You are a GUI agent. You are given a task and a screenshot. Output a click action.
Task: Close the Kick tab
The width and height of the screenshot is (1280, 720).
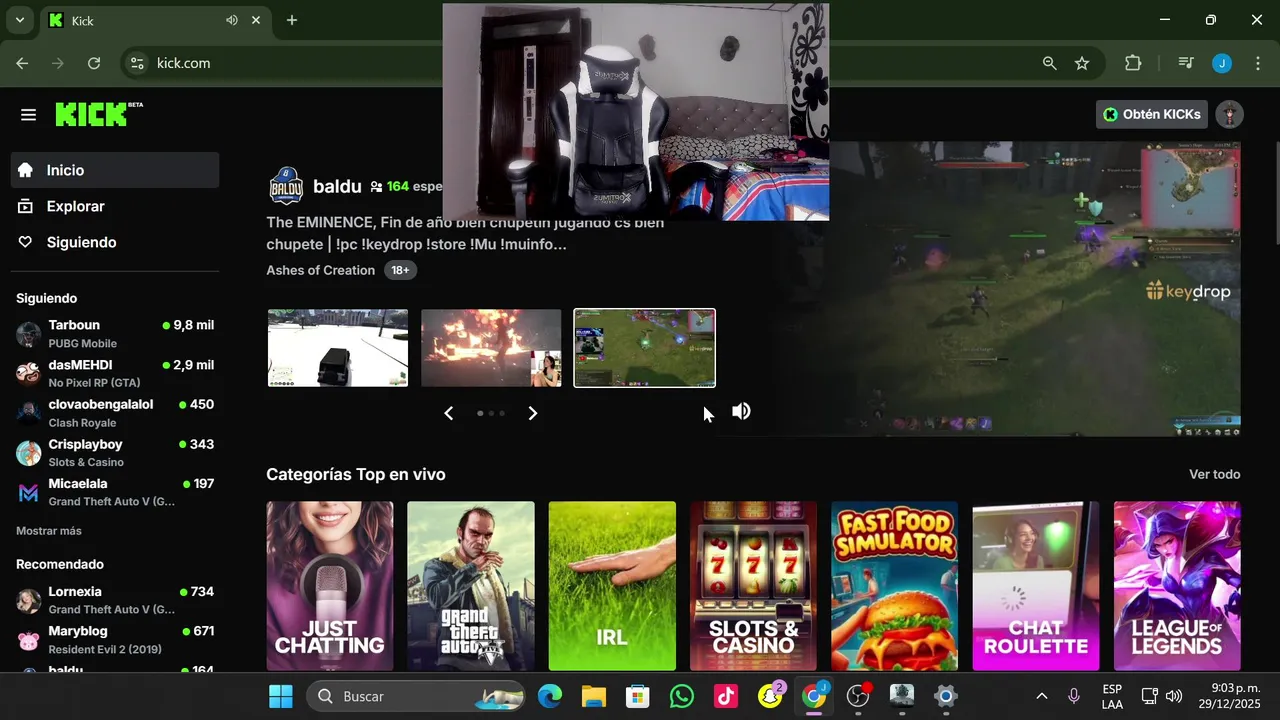[x=256, y=20]
